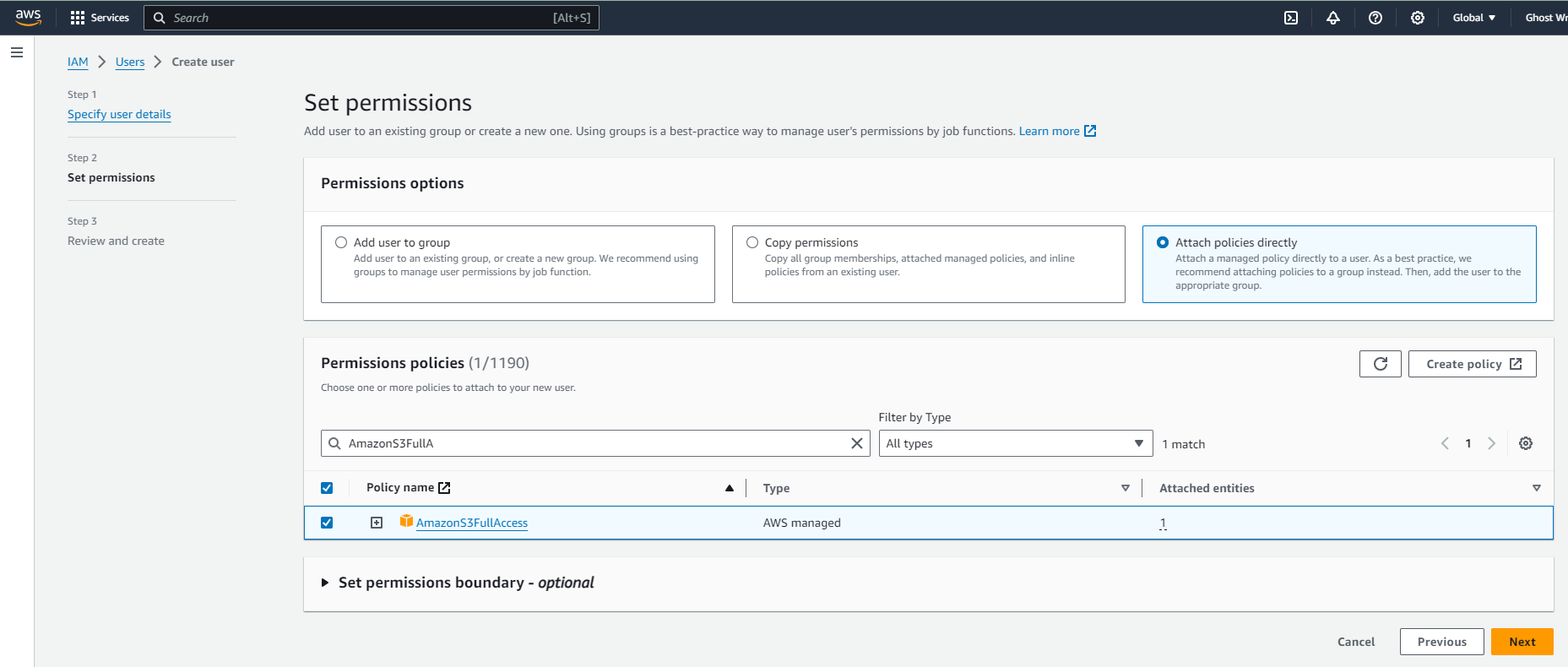Click the AWS managed type cell

pos(802,523)
